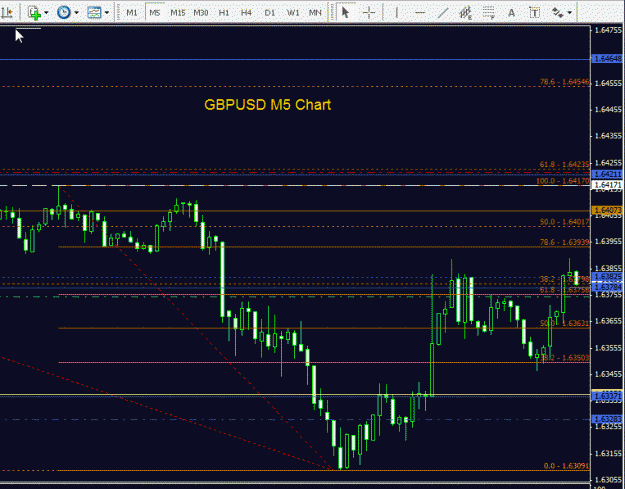Viewport: 625px width, 489px height.
Task: Click the blue 1.63371 price label
Action: coord(607,395)
